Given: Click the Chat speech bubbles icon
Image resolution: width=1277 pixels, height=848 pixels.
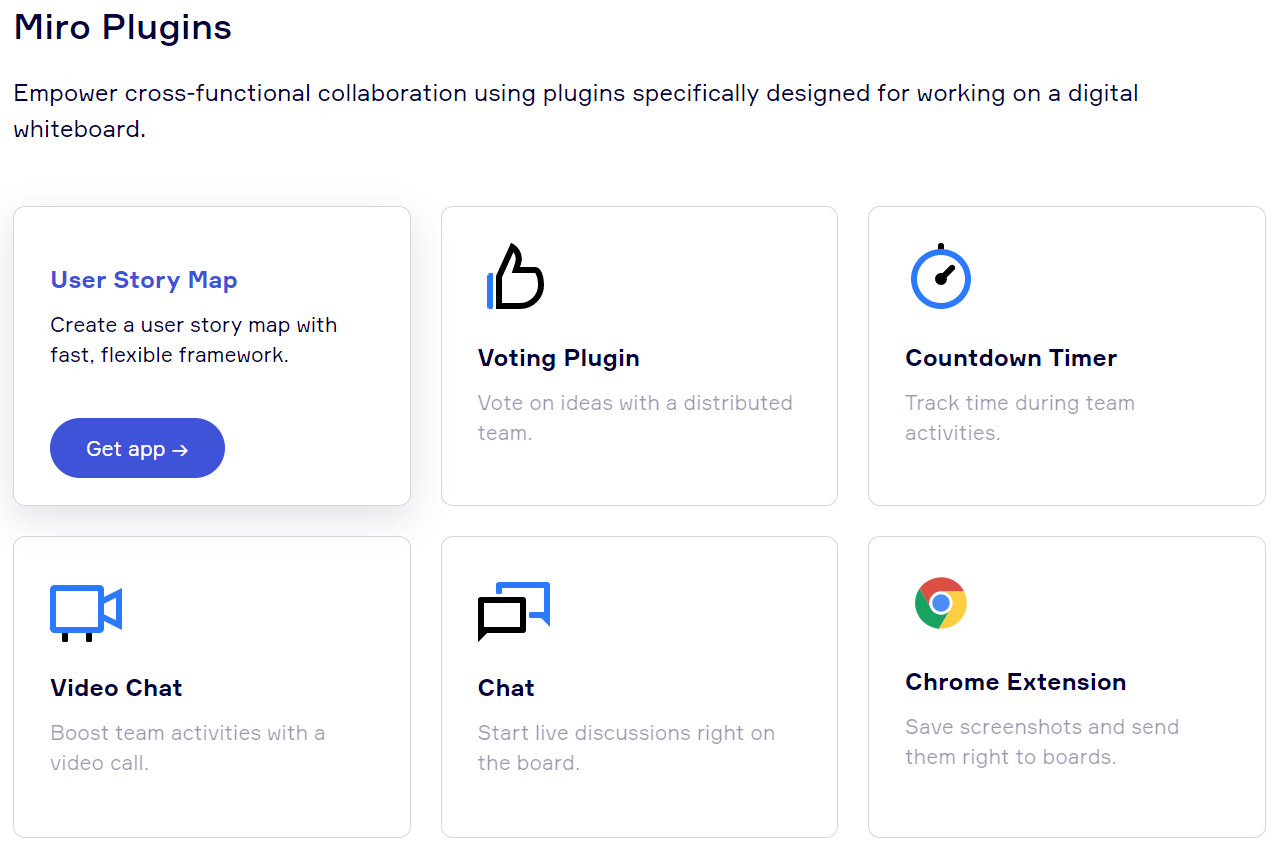Looking at the screenshot, I should (514, 609).
